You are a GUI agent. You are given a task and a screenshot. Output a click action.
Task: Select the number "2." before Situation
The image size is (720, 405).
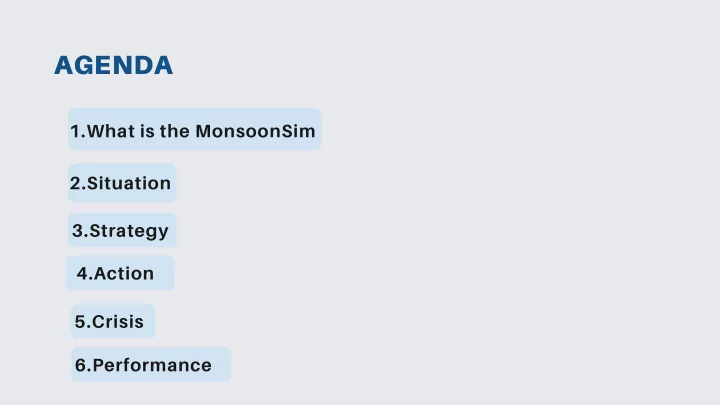point(78,183)
